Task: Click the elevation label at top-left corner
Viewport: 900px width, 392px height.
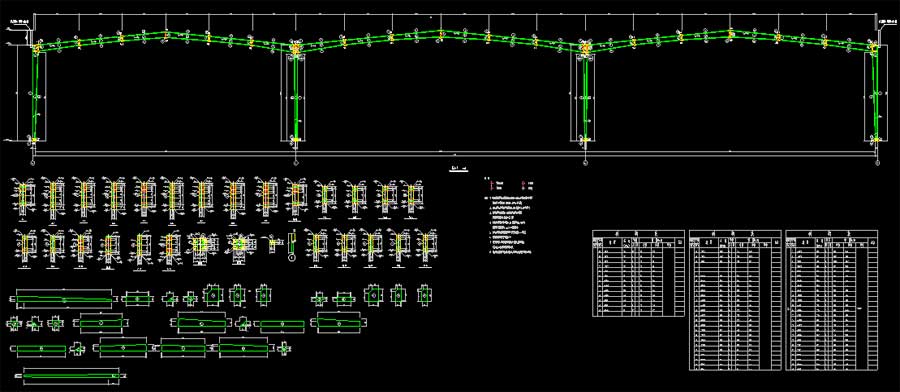Action: click(x=20, y=23)
